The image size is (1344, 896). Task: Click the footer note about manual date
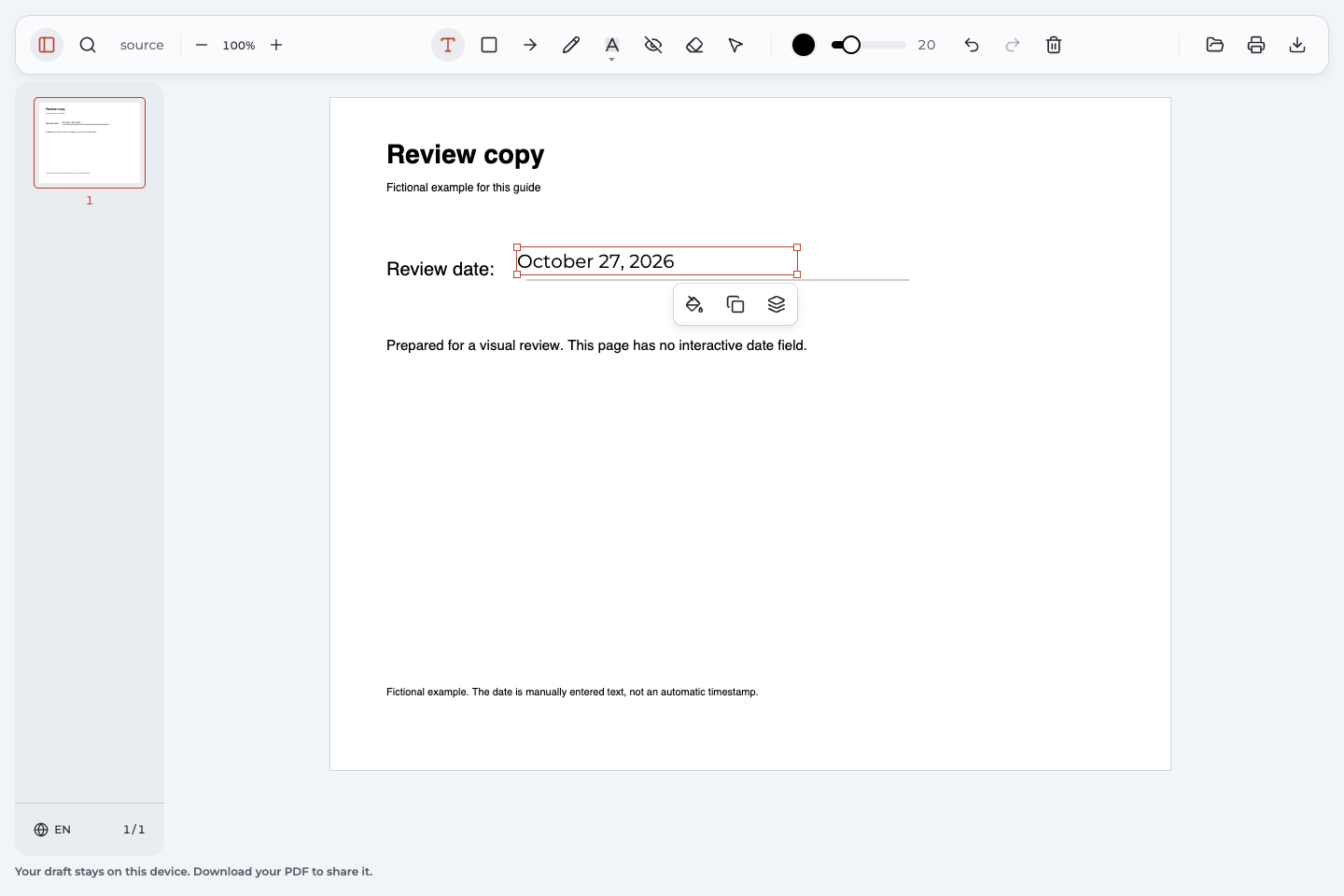572,692
